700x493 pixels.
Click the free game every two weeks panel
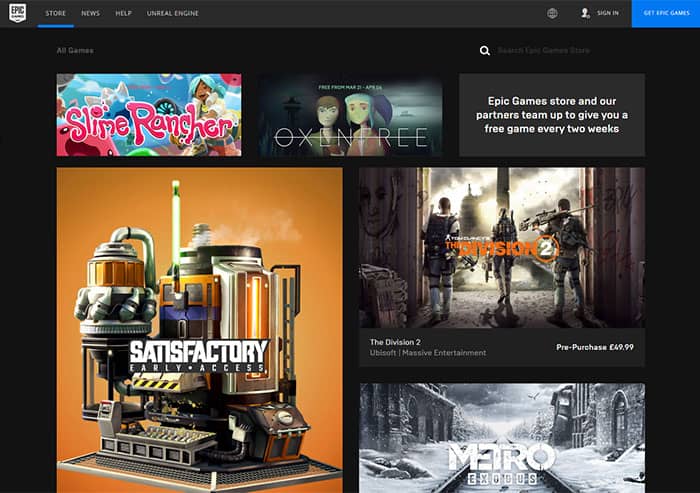tap(551, 114)
